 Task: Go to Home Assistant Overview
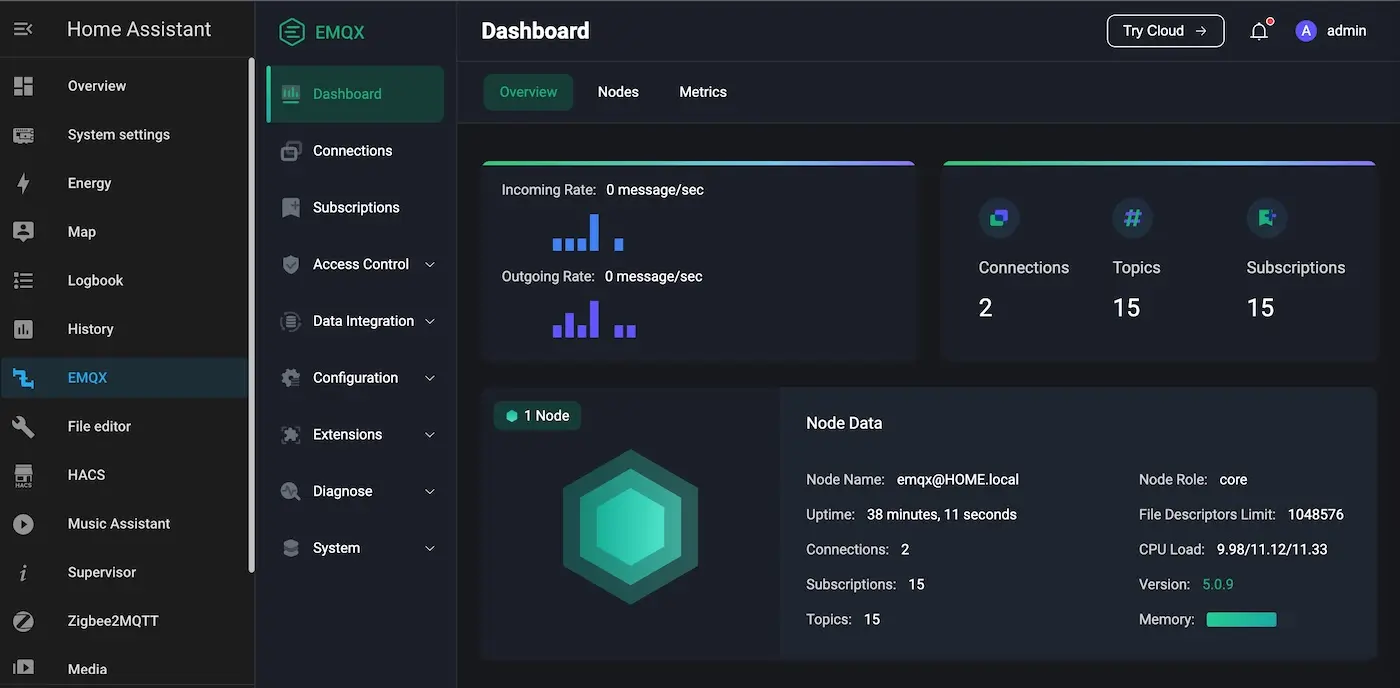[124, 86]
